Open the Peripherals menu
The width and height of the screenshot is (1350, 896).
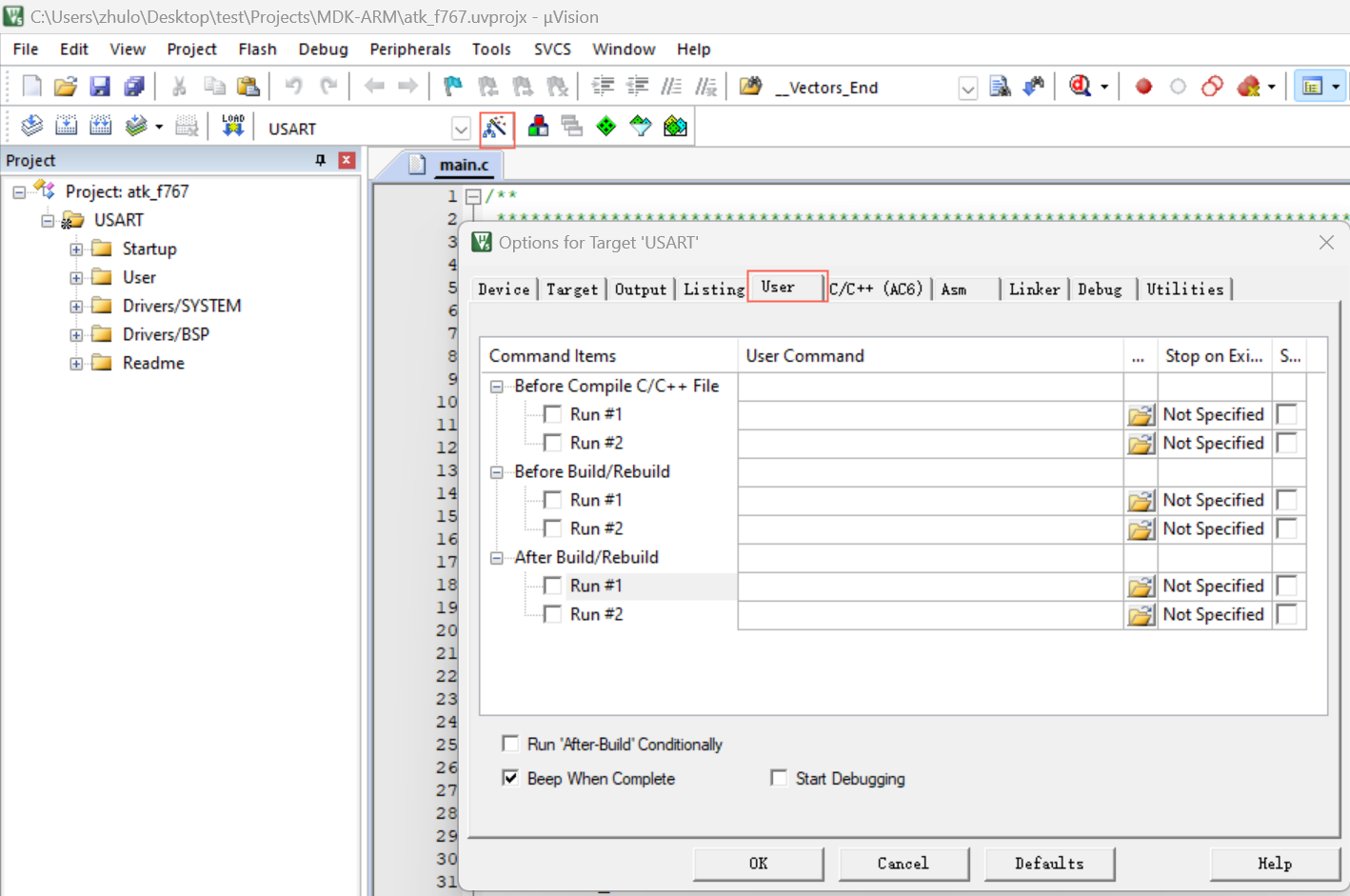click(409, 50)
